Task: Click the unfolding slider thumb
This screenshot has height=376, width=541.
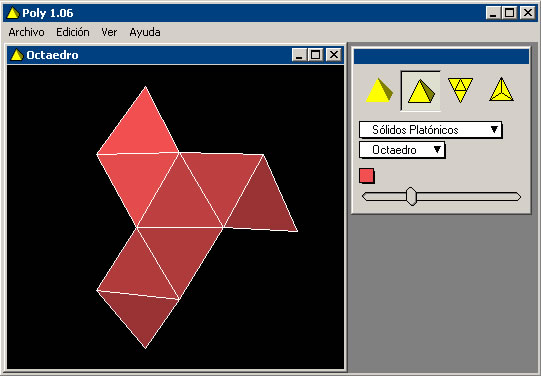Action: click(x=411, y=196)
